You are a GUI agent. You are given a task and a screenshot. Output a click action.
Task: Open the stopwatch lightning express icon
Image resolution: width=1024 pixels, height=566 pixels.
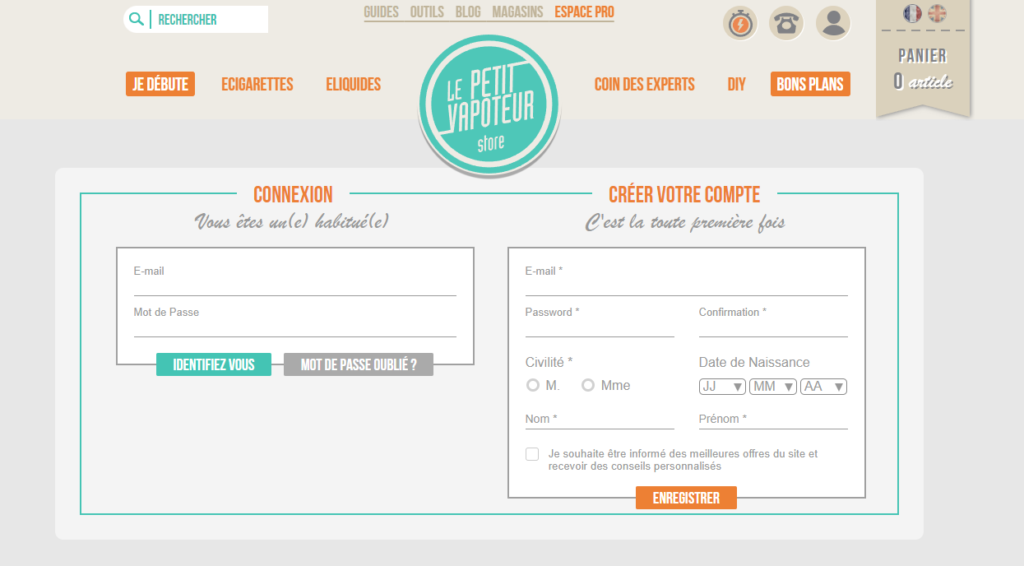(740, 24)
